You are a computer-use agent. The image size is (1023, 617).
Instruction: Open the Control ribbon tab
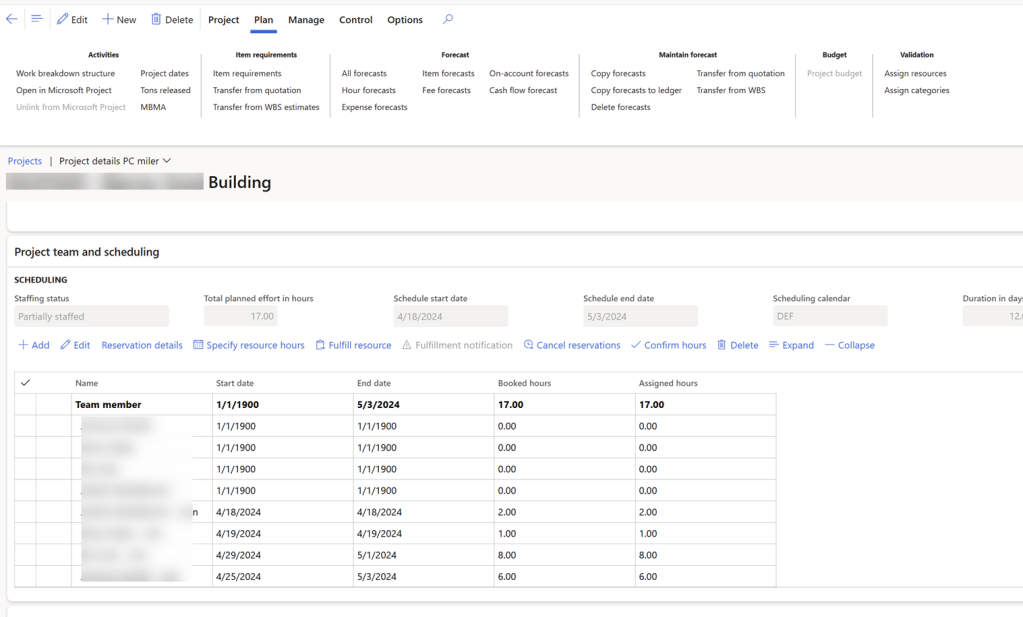click(x=355, y=20)
